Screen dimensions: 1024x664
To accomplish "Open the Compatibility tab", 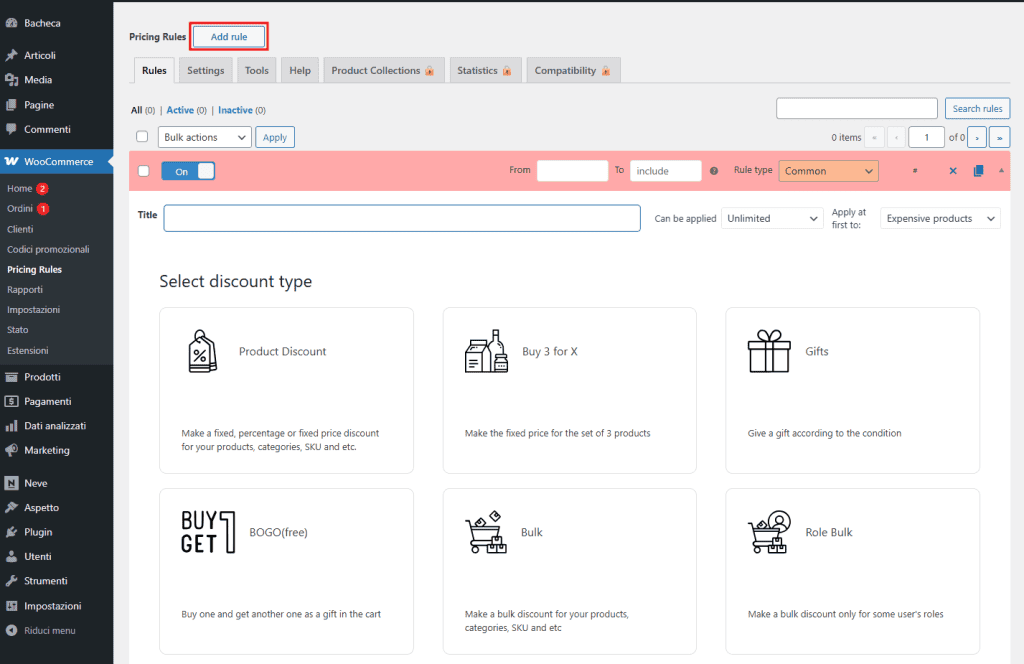I will (573, 71).
